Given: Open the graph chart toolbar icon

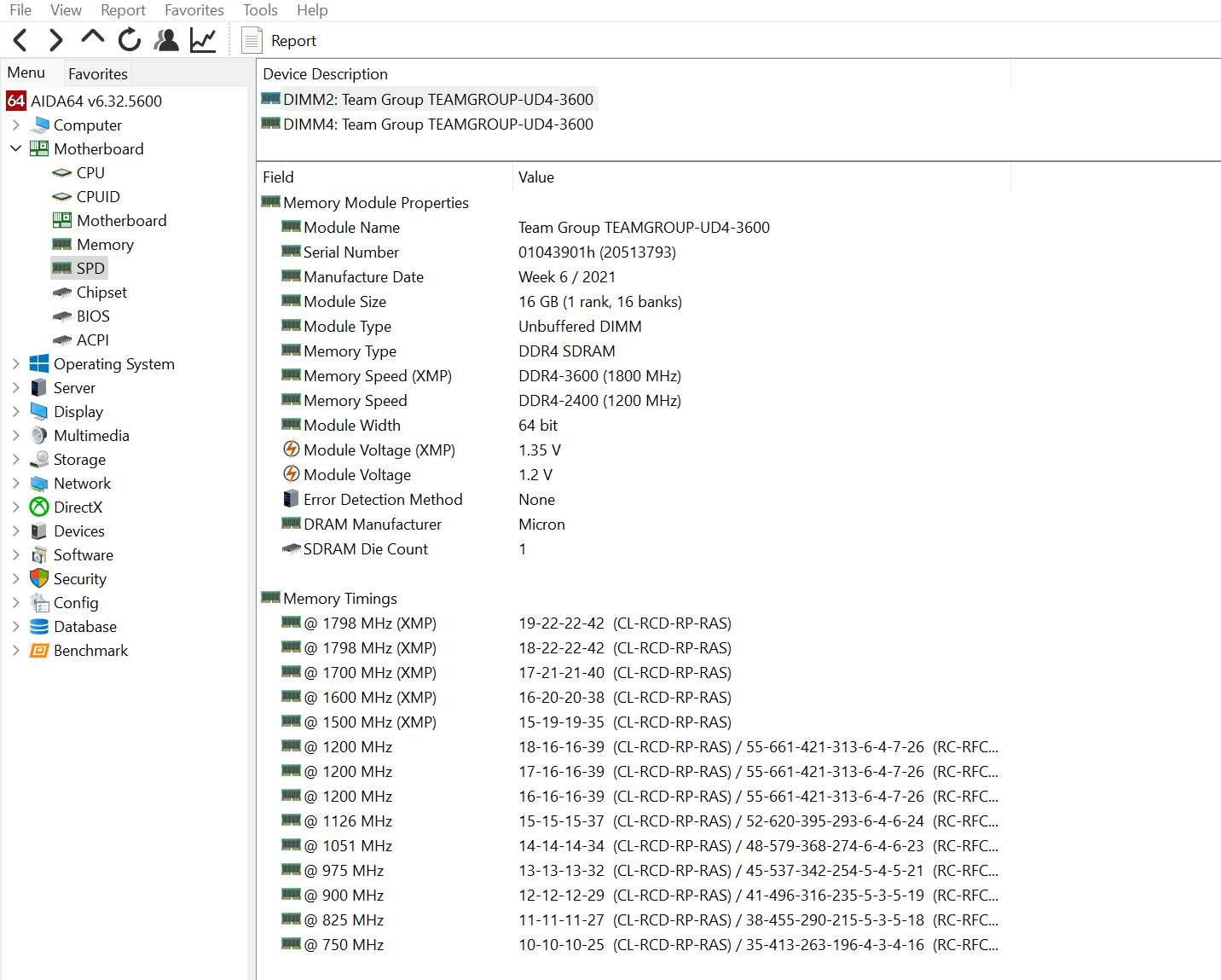Looking at the screenshot, I should [x=203, y=40].
